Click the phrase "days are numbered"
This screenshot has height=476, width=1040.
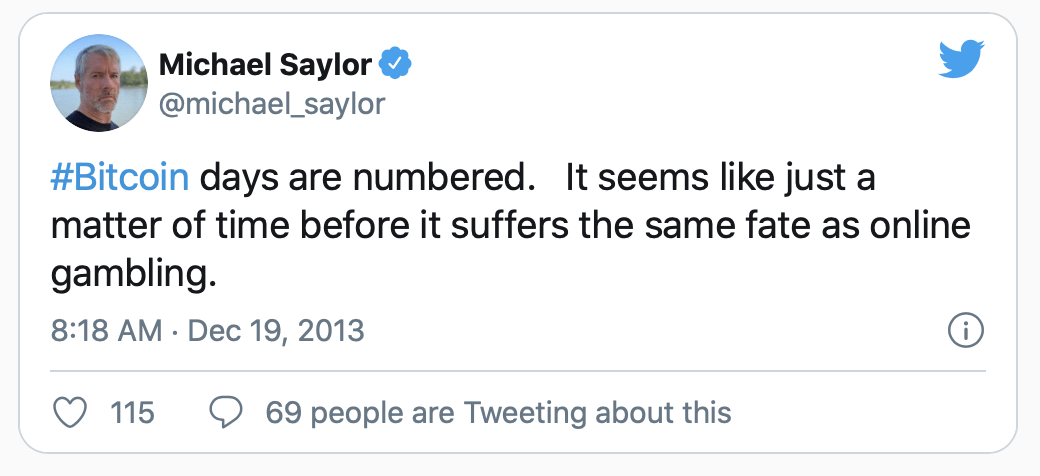pyautogui.click(x=360, y=179)
